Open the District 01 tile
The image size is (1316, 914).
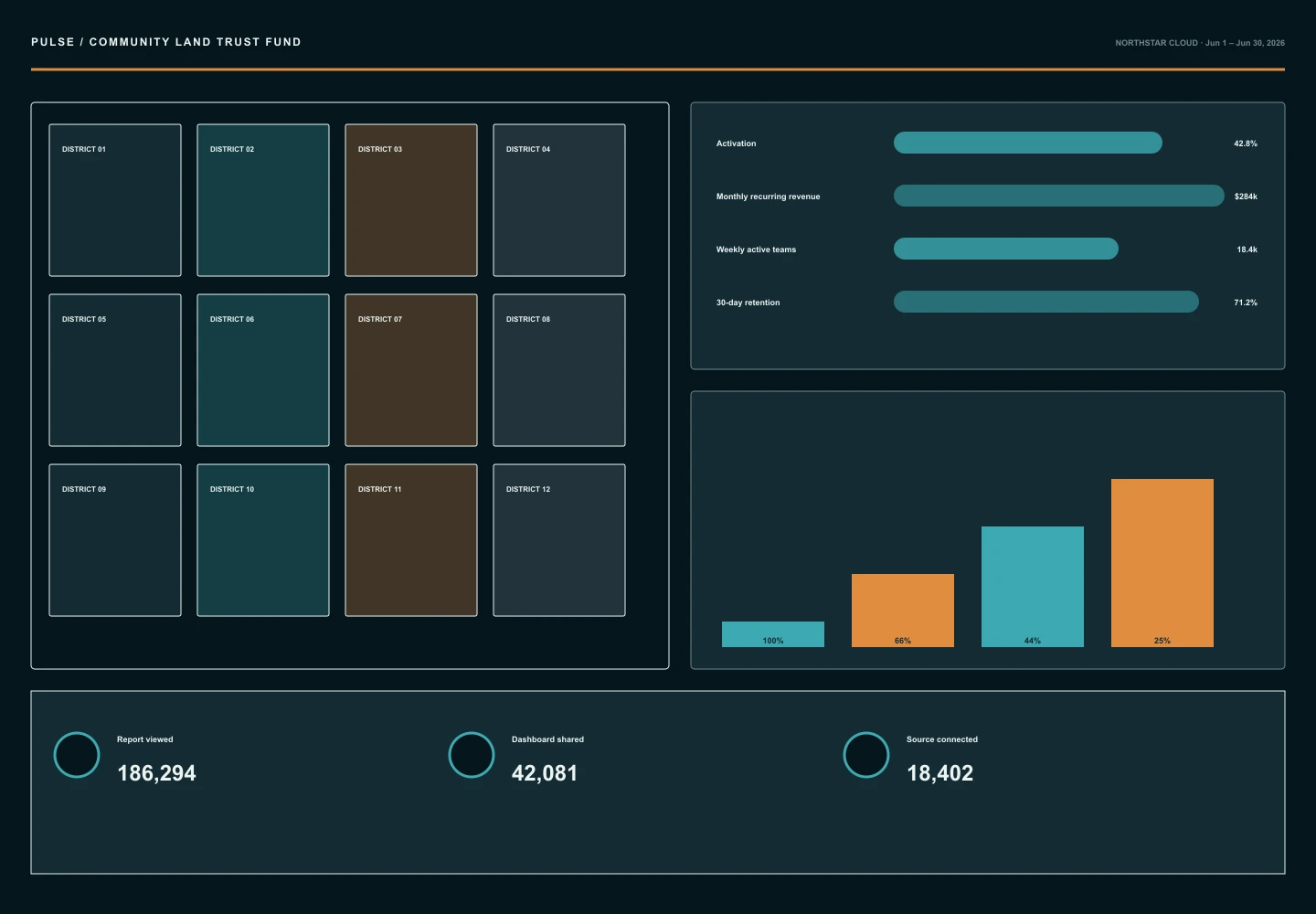pos(115,200)
